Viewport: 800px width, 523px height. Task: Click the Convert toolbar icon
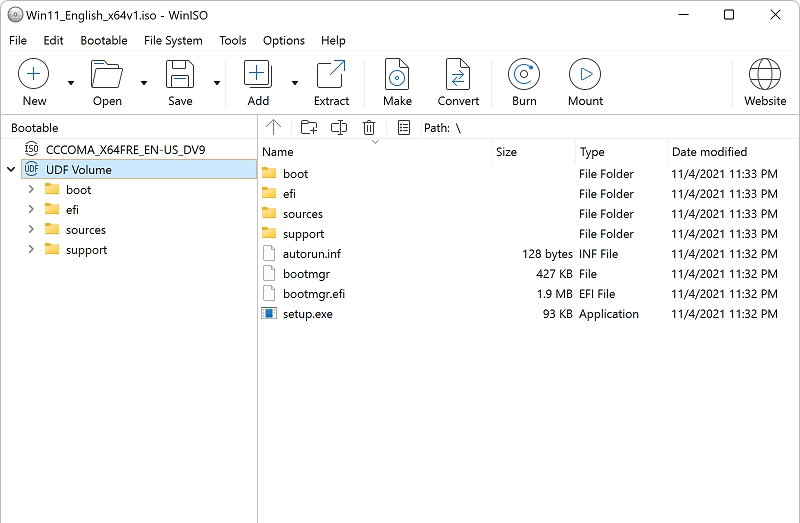458,74
